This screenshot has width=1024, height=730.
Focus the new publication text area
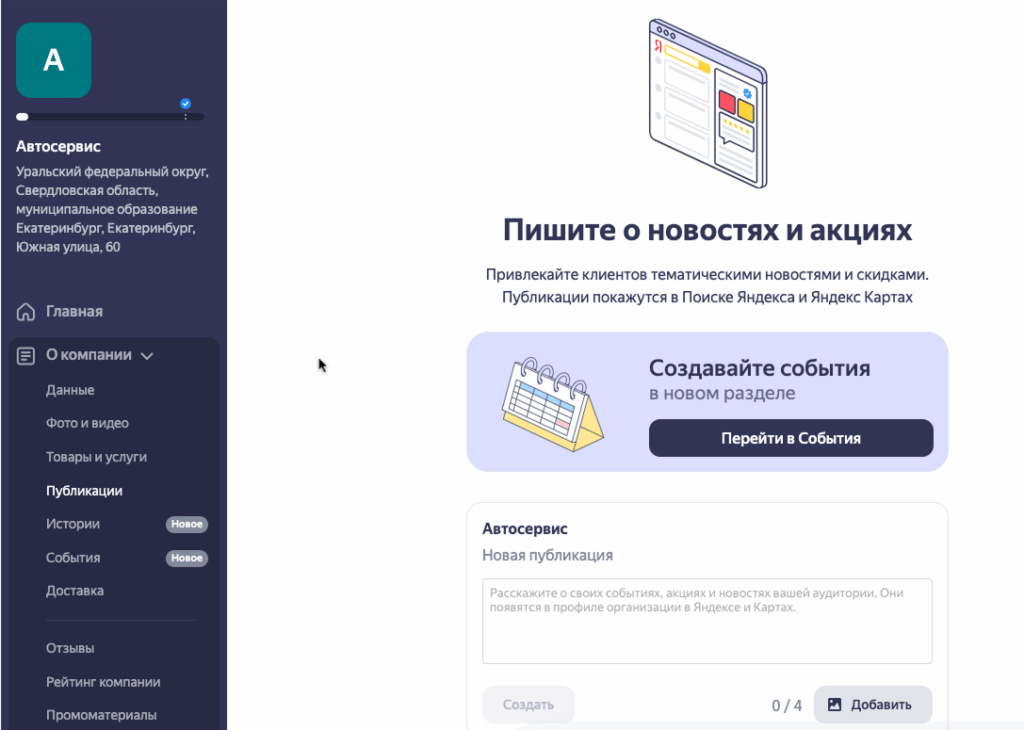click(x=707, y=621)
